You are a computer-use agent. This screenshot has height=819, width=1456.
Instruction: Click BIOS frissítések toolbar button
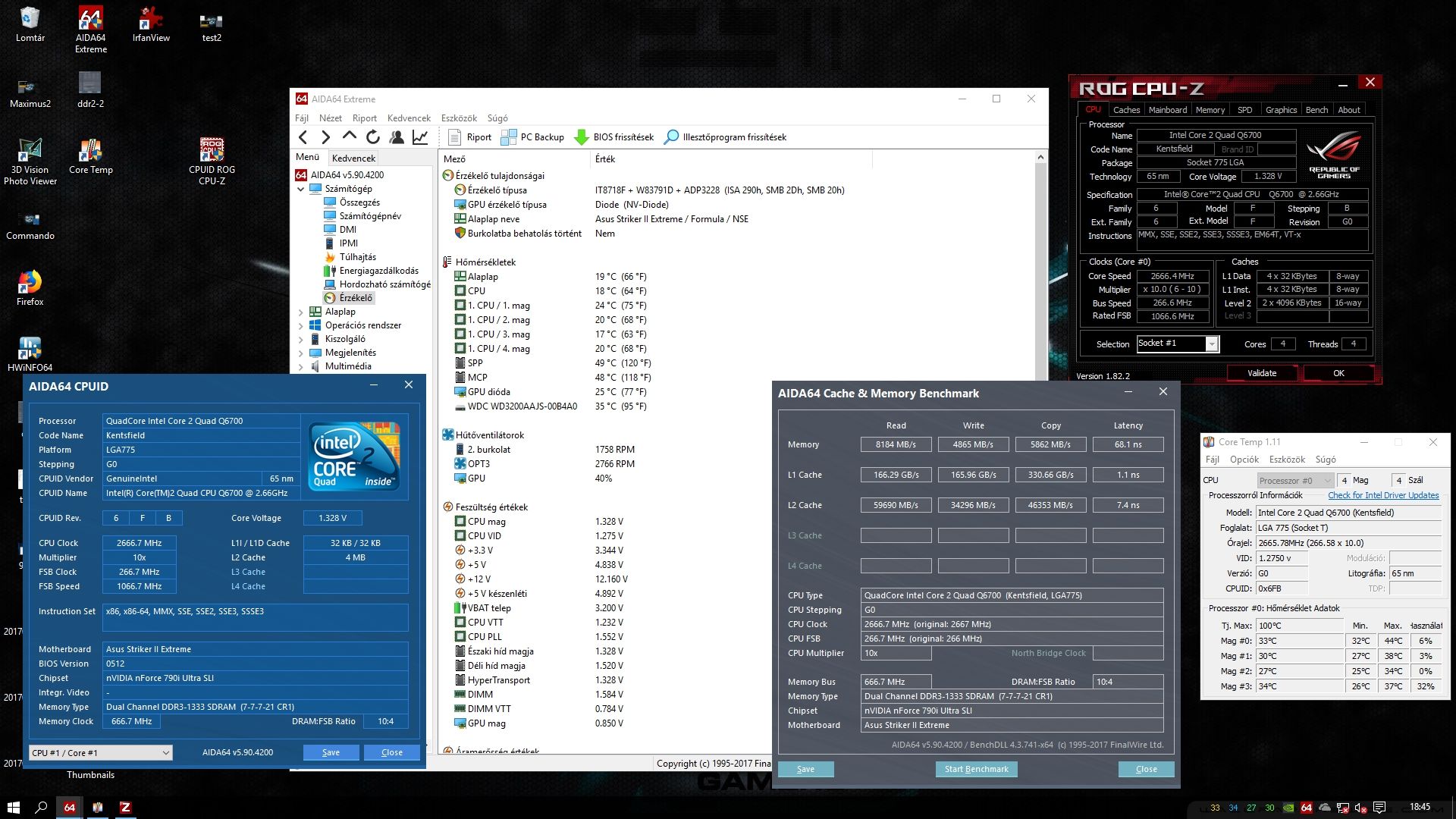(613, 137)
